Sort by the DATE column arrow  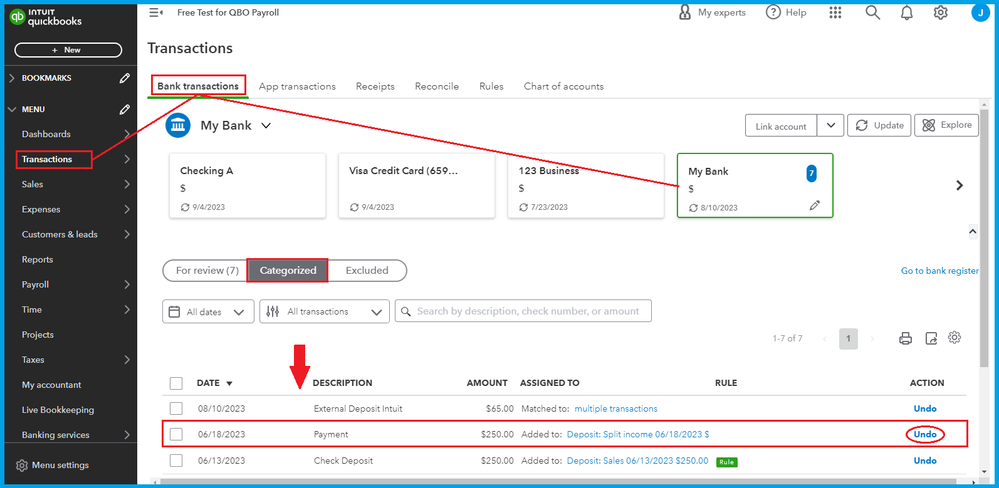(x=229, y=384)
